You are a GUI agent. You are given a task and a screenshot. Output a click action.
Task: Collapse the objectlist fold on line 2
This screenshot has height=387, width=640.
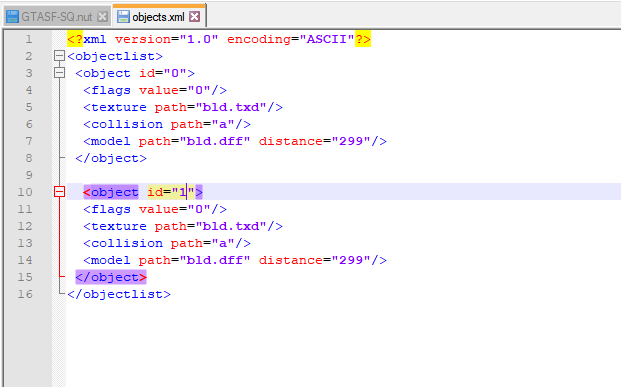(60, 56)
